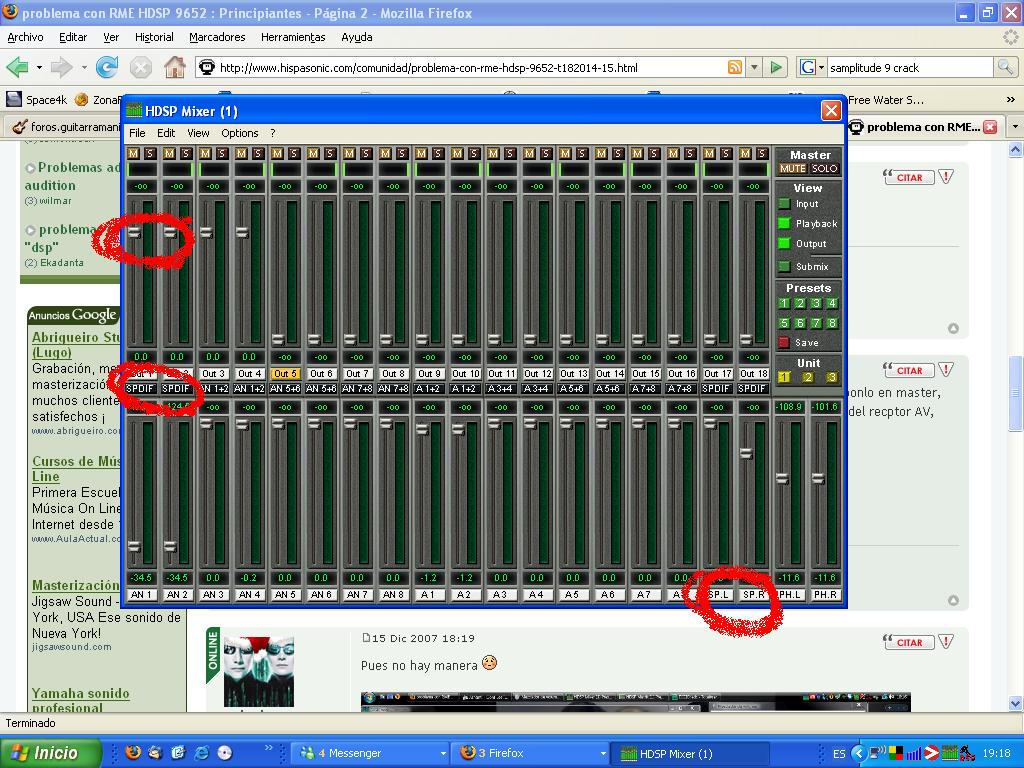Load mixer preset 3
1024x768 pixels.
click(816, 303)
